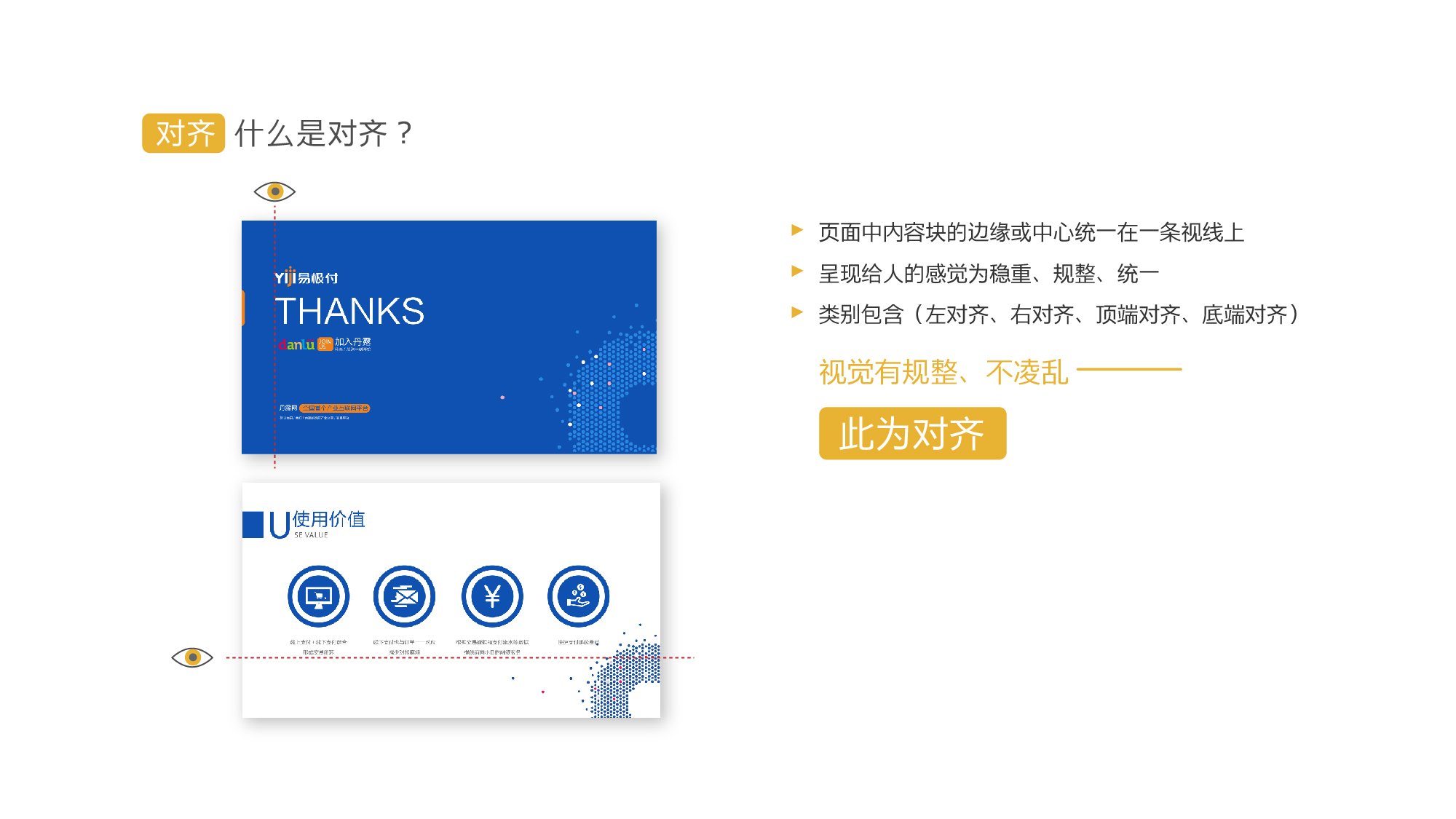Click the white 使用价值 slide thumbnail

point(451,600)
